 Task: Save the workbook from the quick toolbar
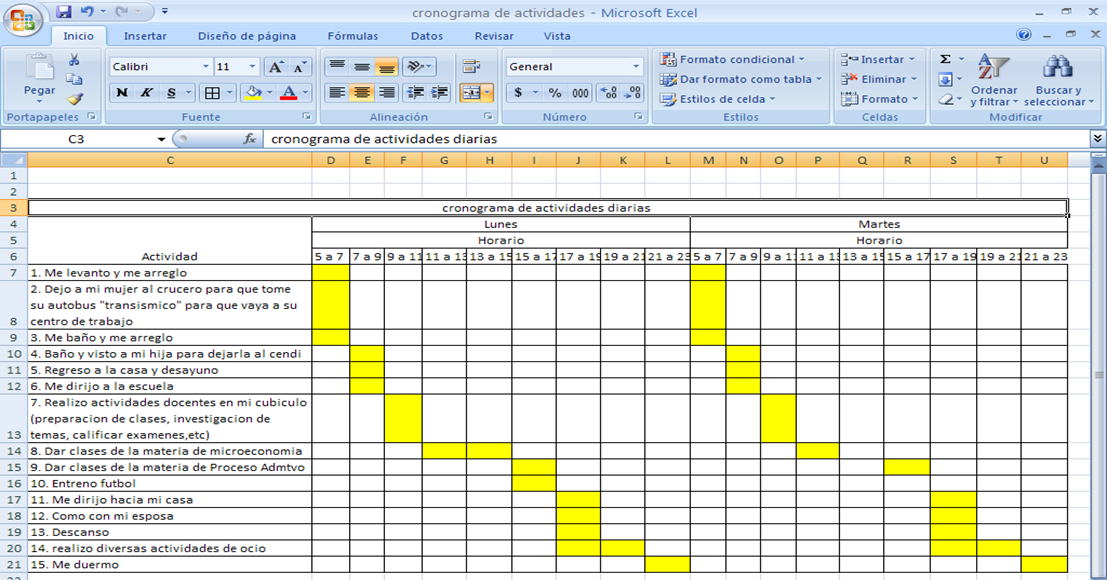(64, 12)
